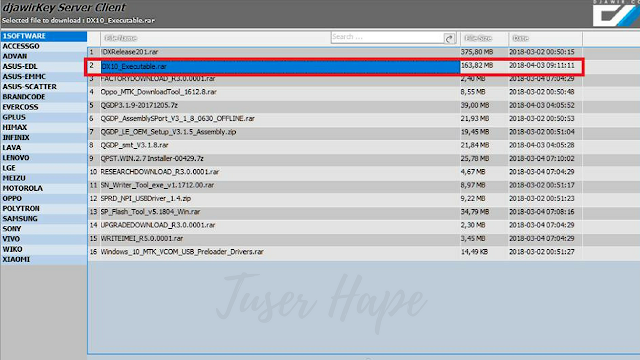Click the search refresh icon
Screen dimensions: 640x360
point(449,38)
